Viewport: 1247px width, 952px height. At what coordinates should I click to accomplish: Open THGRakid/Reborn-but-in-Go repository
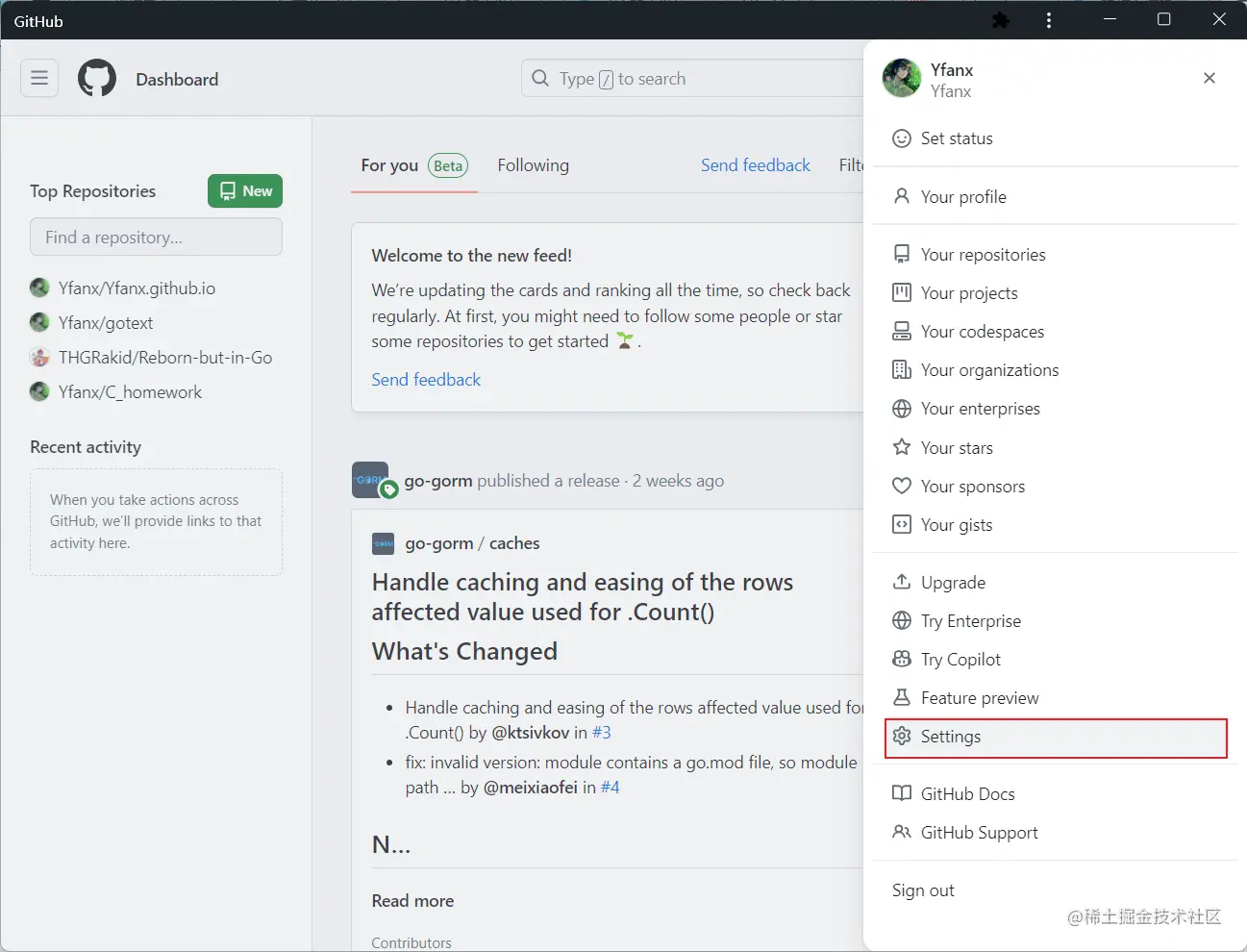[165, 357]
